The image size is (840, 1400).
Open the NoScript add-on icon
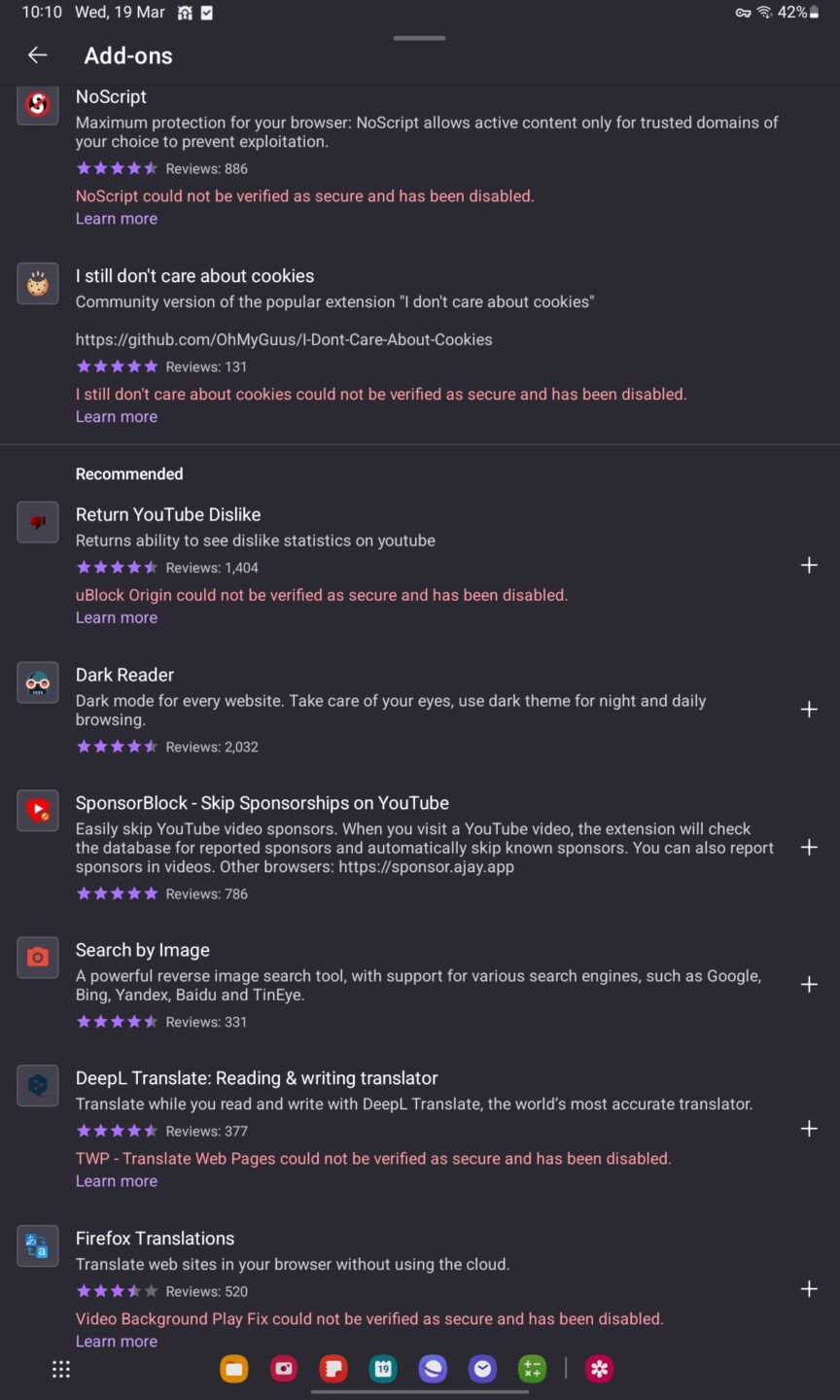point(38,104)
